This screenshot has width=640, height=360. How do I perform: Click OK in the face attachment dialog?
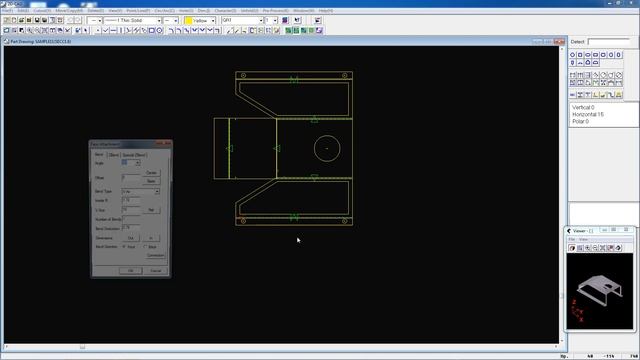131,271
